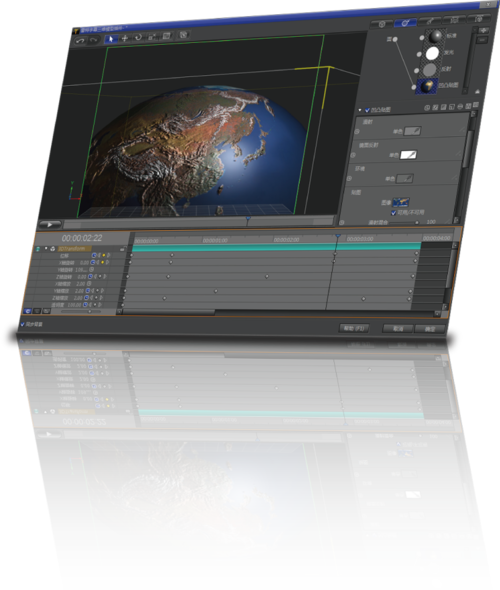The width and height of the screenshot is (500, 590).
Task: Click the frame view icon after Scale
Action: tap(167, 36)
